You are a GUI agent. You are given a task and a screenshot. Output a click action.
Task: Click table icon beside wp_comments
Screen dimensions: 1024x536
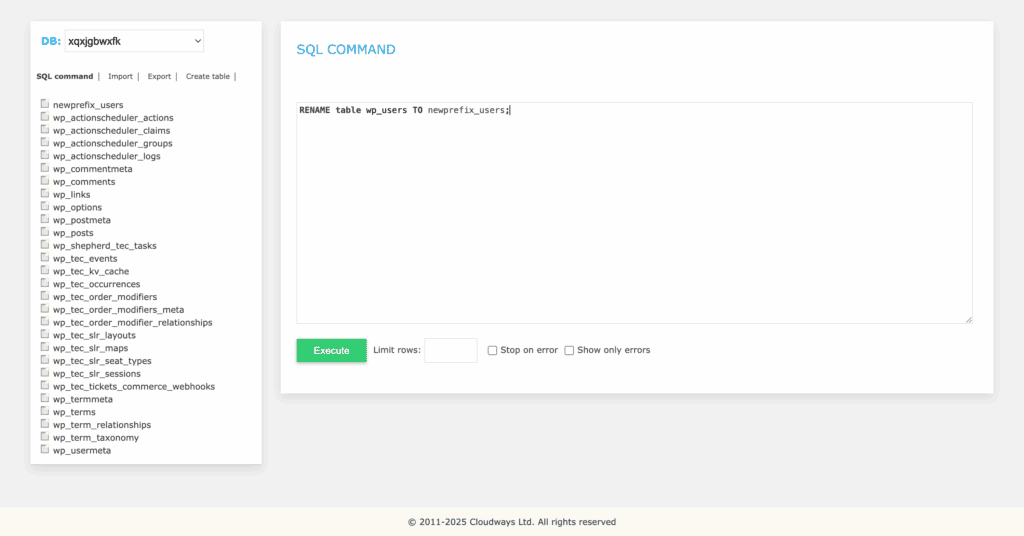44,181
